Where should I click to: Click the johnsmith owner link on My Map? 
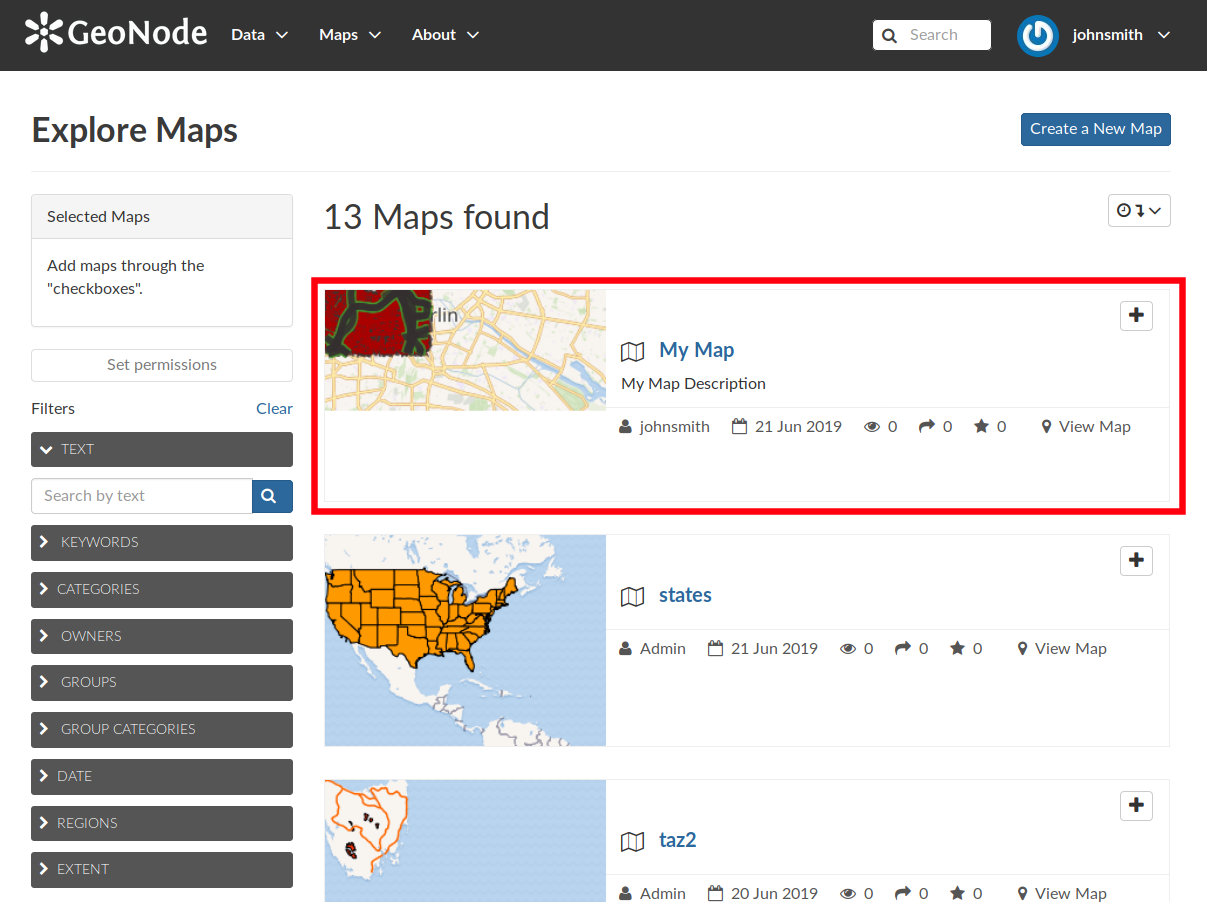(x=675, y=427)
